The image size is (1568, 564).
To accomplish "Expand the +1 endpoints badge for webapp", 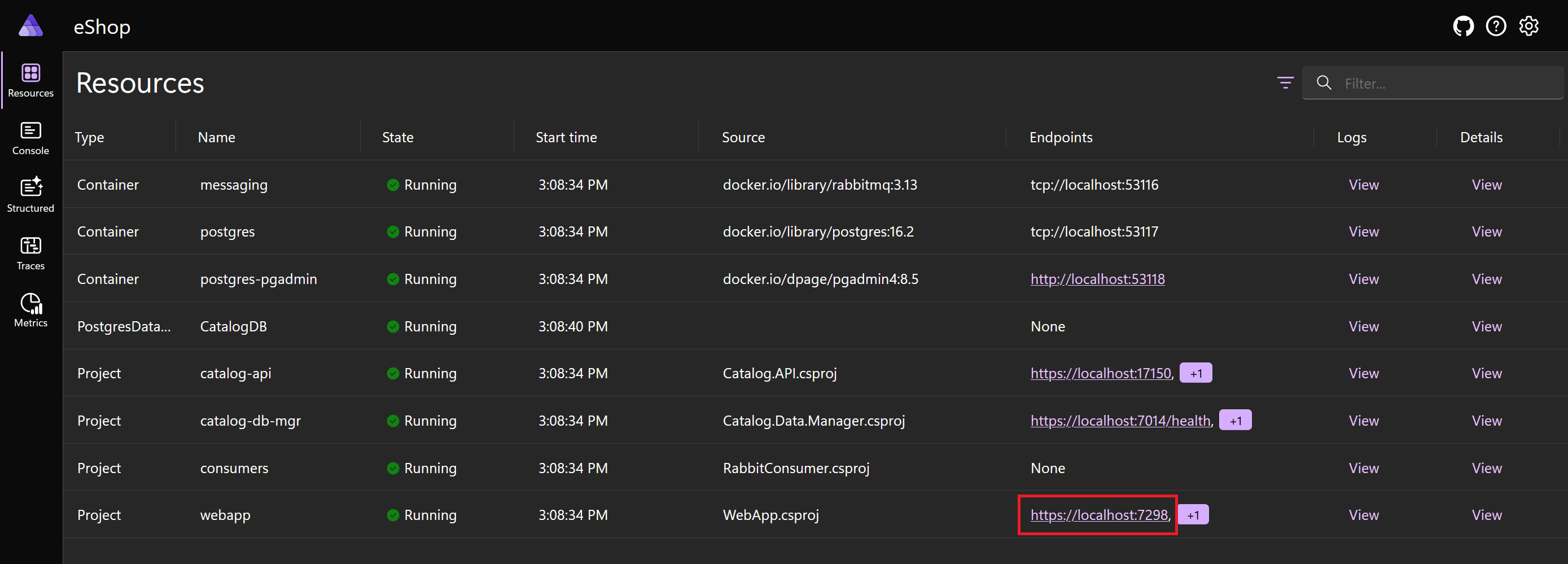I will pyautogui.click(x=1194, y=514).
